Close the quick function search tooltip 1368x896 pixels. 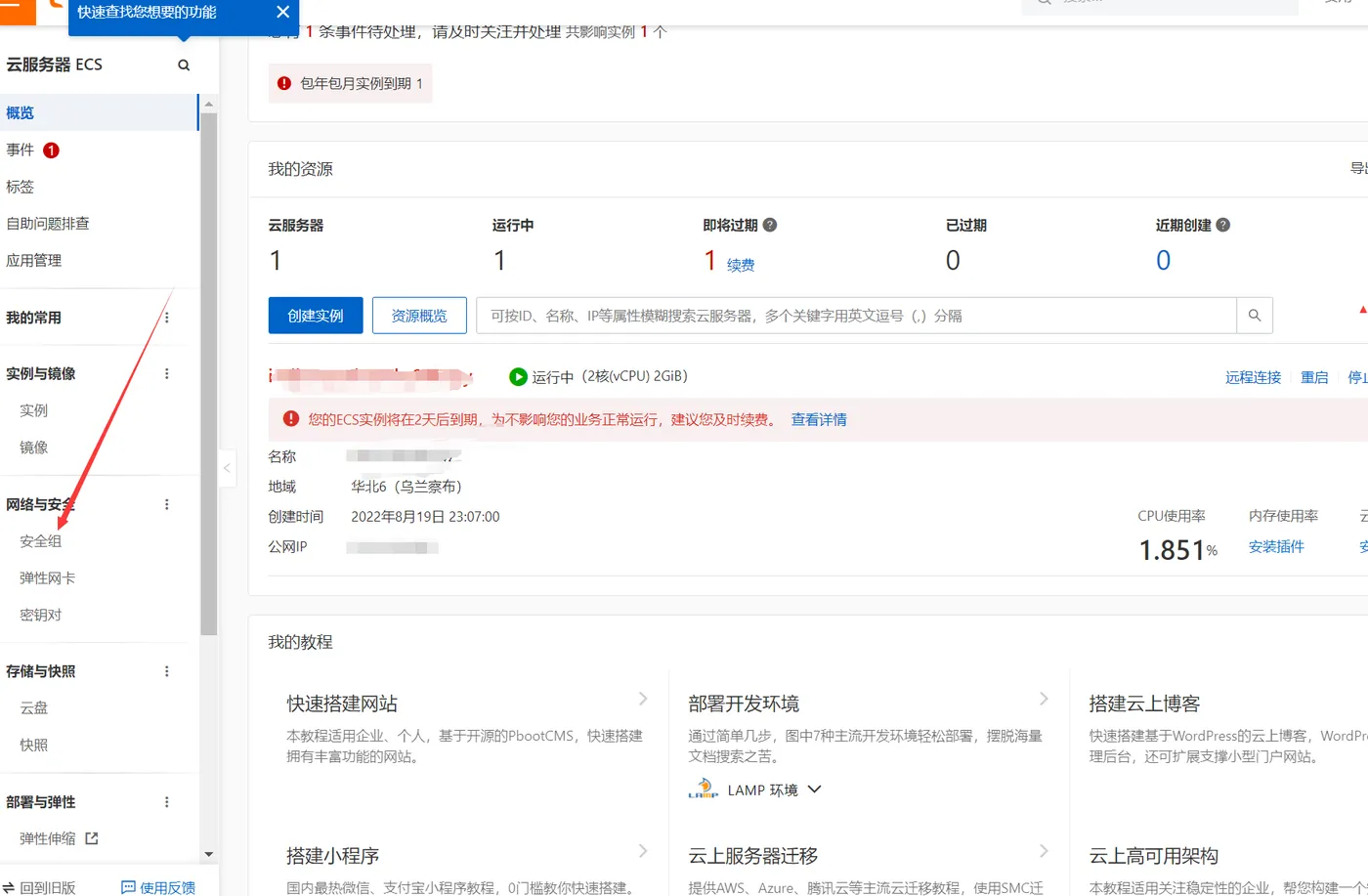pyautogui.click(x=282, y=12)
